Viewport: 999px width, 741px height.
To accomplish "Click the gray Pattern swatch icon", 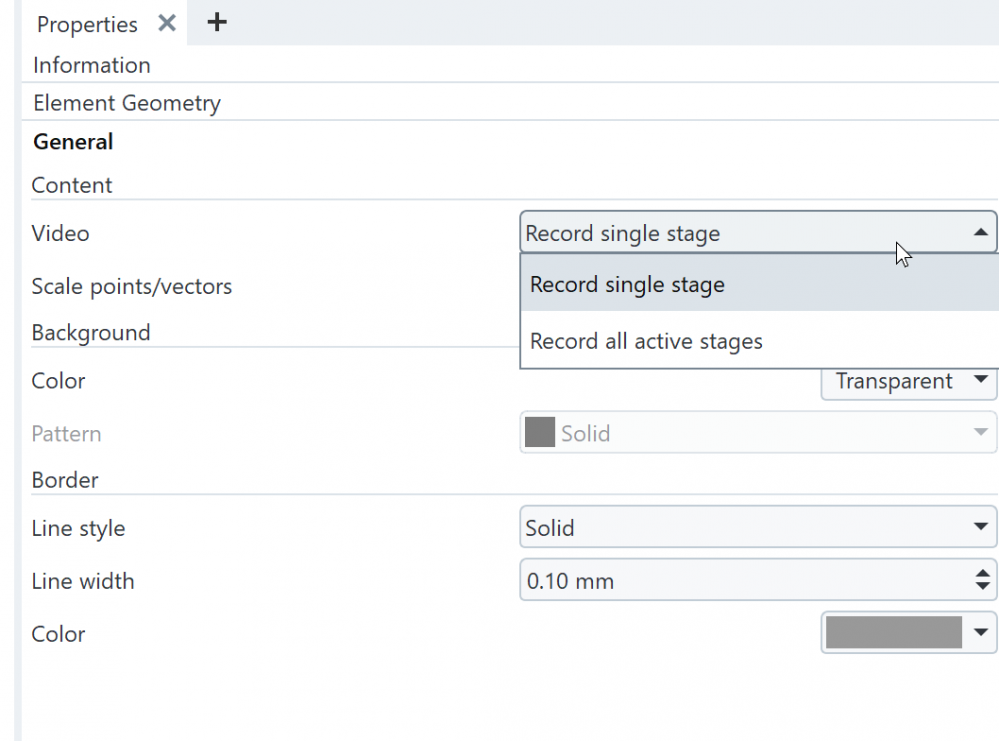I will pos(540,433).
